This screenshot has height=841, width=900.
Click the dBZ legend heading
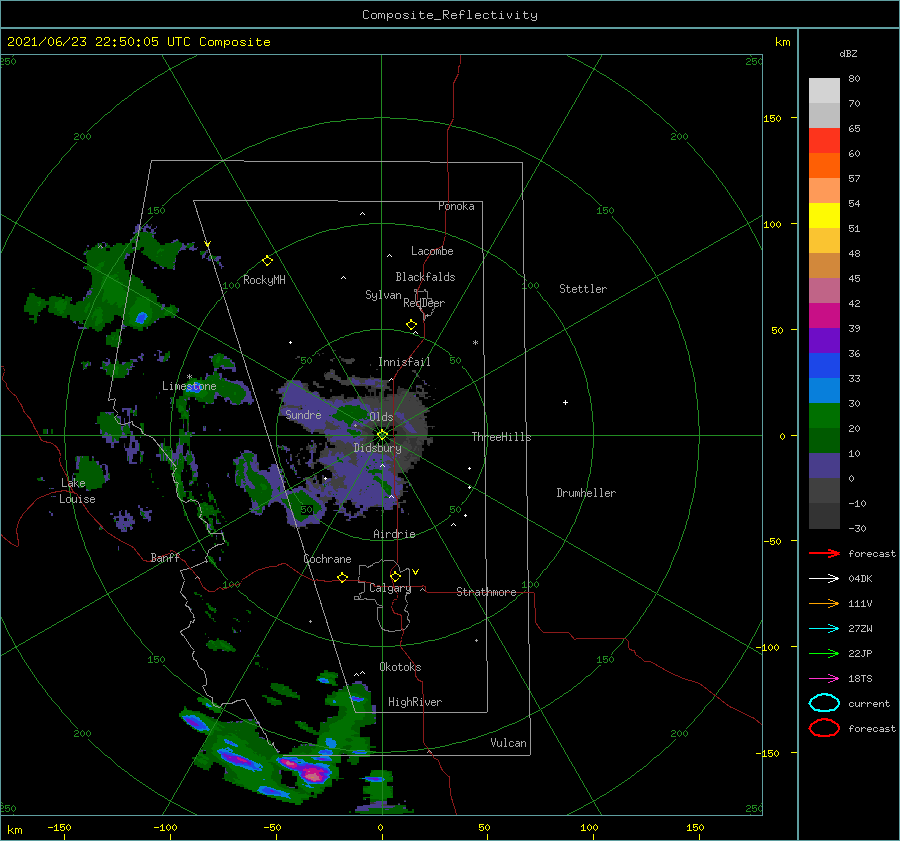tap(848, 53)
